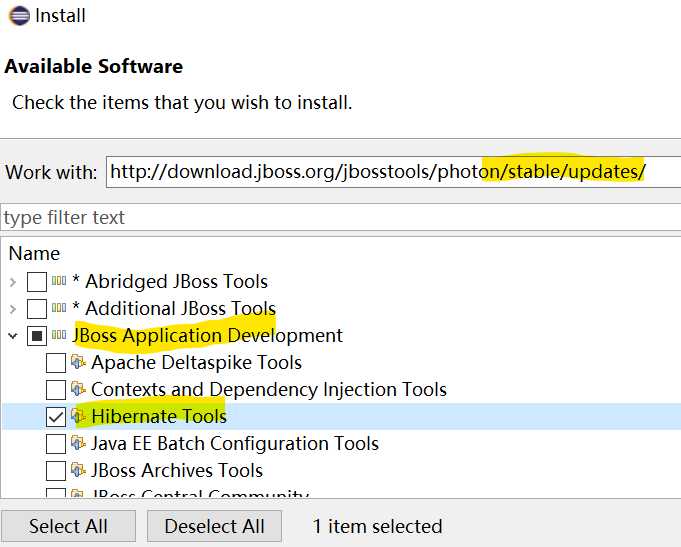
Task: Check the JBoss Archives Tools checkbox
Action: tap(56, 471)
